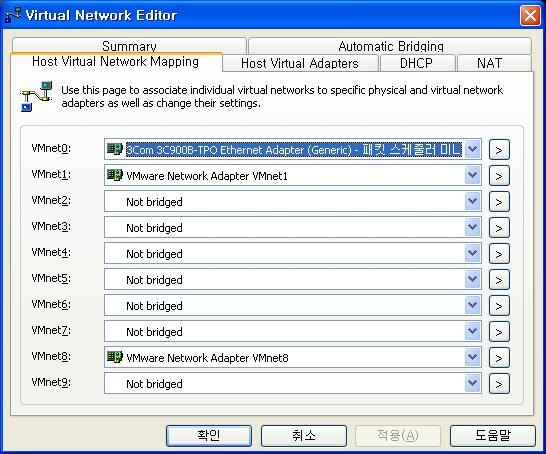Open the VMnet1 settings arrow button
This screenshot has height=454, width=546.
click(499, 175)
